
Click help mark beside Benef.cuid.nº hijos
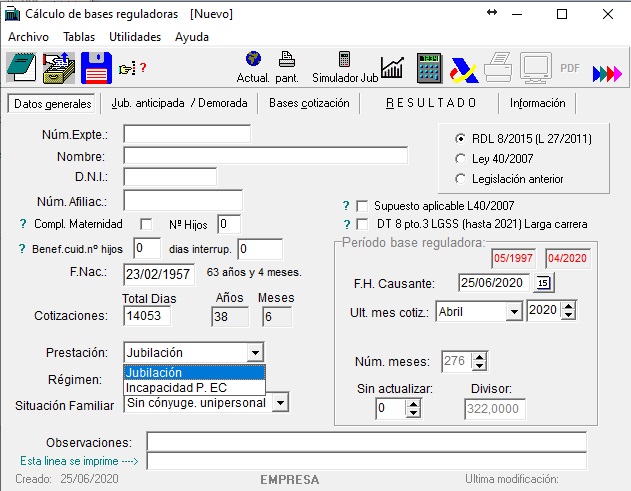pyautogui.click(x=22, y=249)
